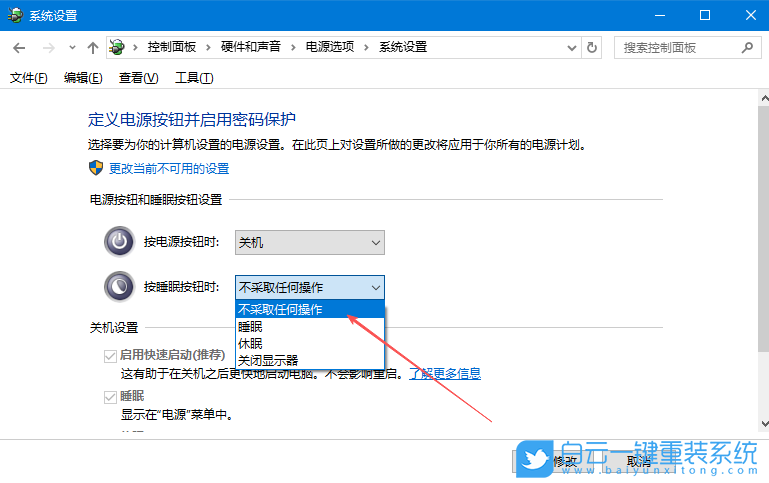Viewport: 769px width, 483px height.
Task: Expand chevron after 硬件和声音 breadcrumb
Action: click(293, 47)
